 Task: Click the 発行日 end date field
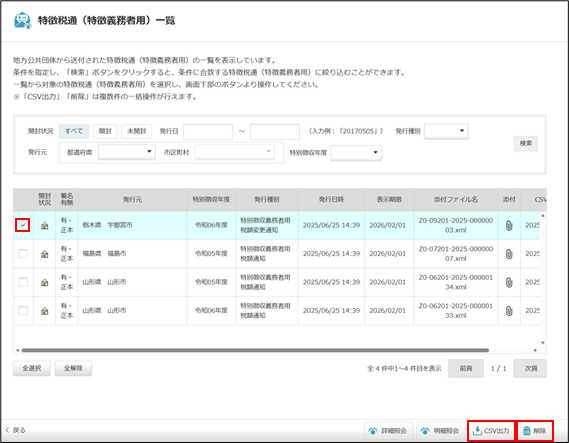(x=275, y=132)
